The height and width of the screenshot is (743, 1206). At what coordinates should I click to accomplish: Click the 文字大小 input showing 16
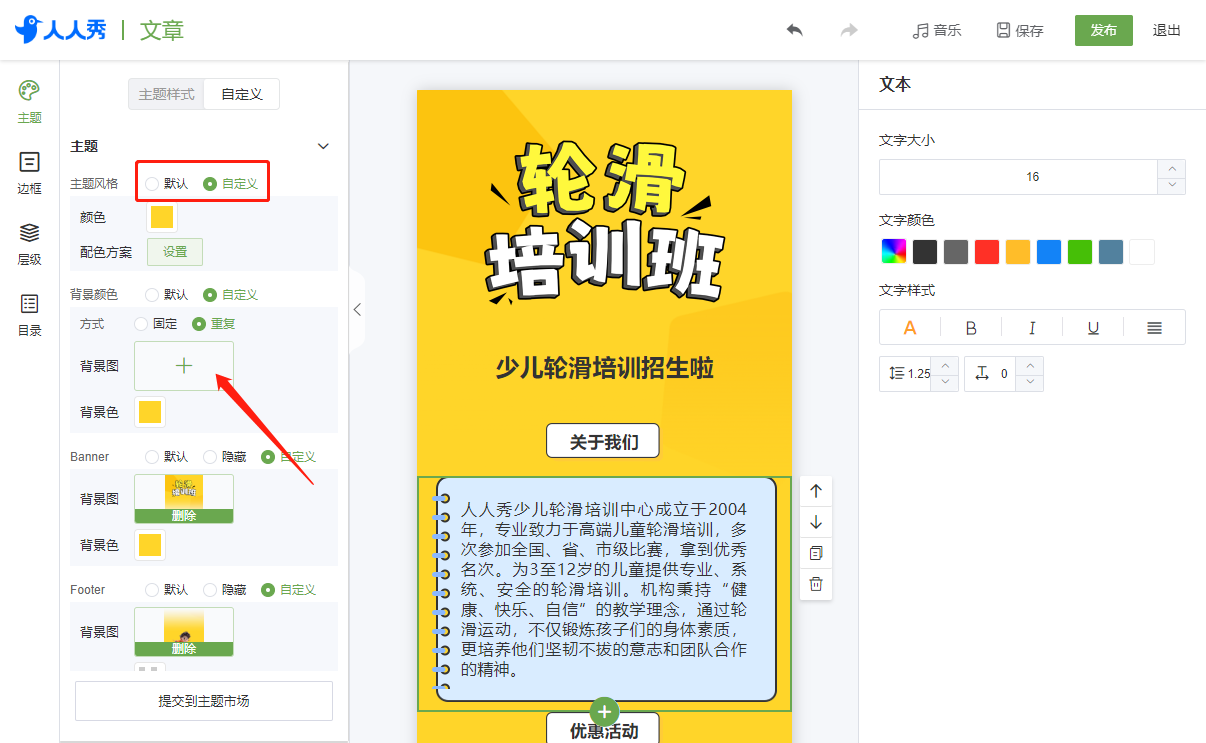pyautogui.click(x=1019, y=177)
